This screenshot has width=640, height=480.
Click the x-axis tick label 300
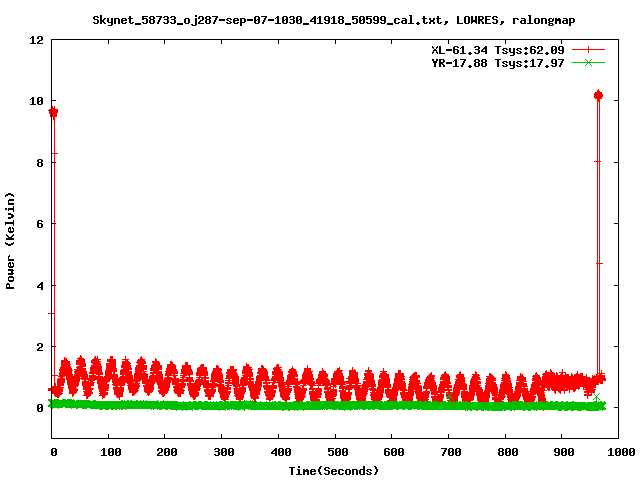tap(224, 452)
